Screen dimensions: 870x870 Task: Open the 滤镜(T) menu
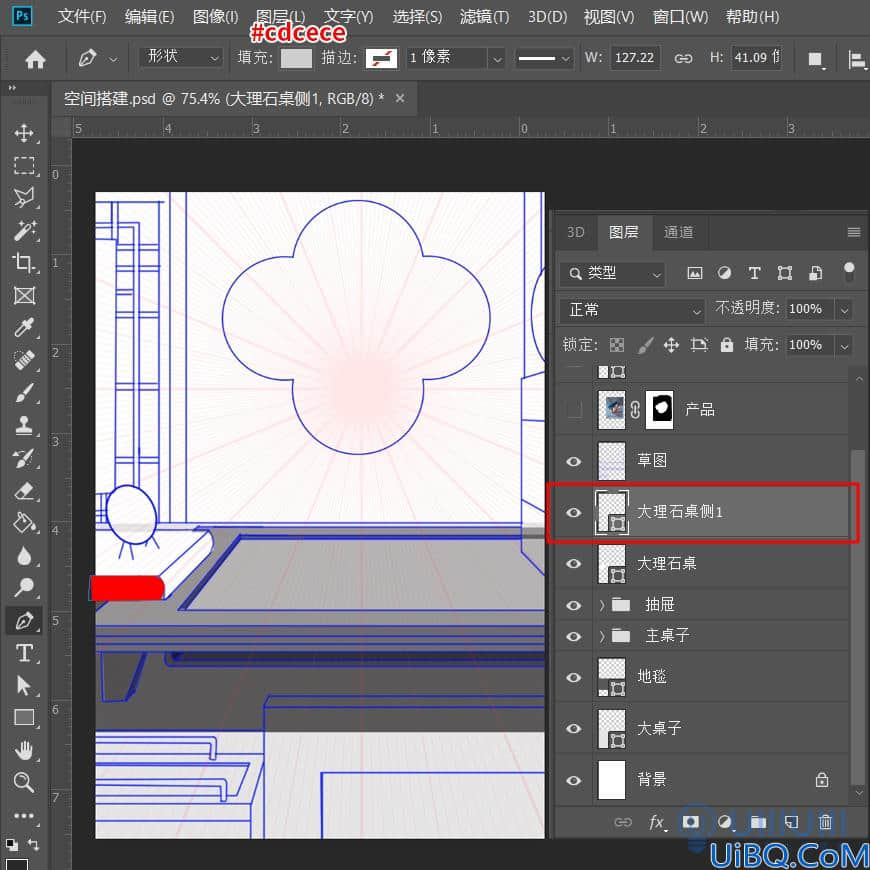[484, 17]
